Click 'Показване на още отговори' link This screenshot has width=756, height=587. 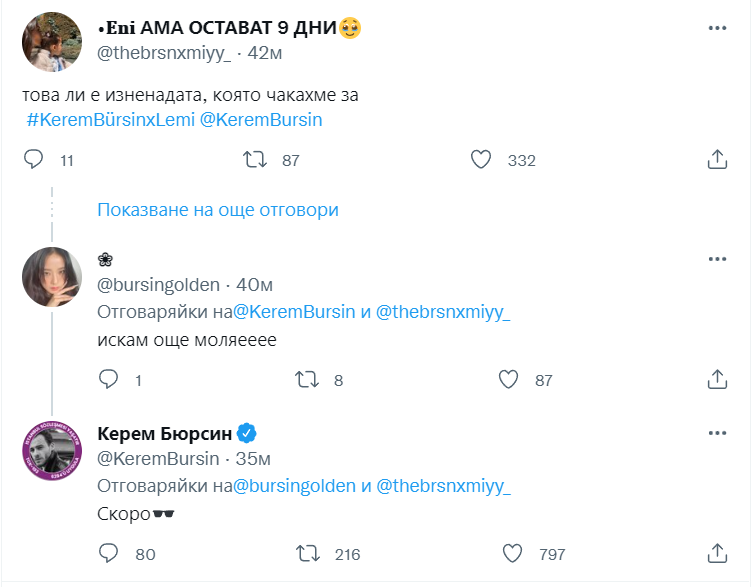218,210
